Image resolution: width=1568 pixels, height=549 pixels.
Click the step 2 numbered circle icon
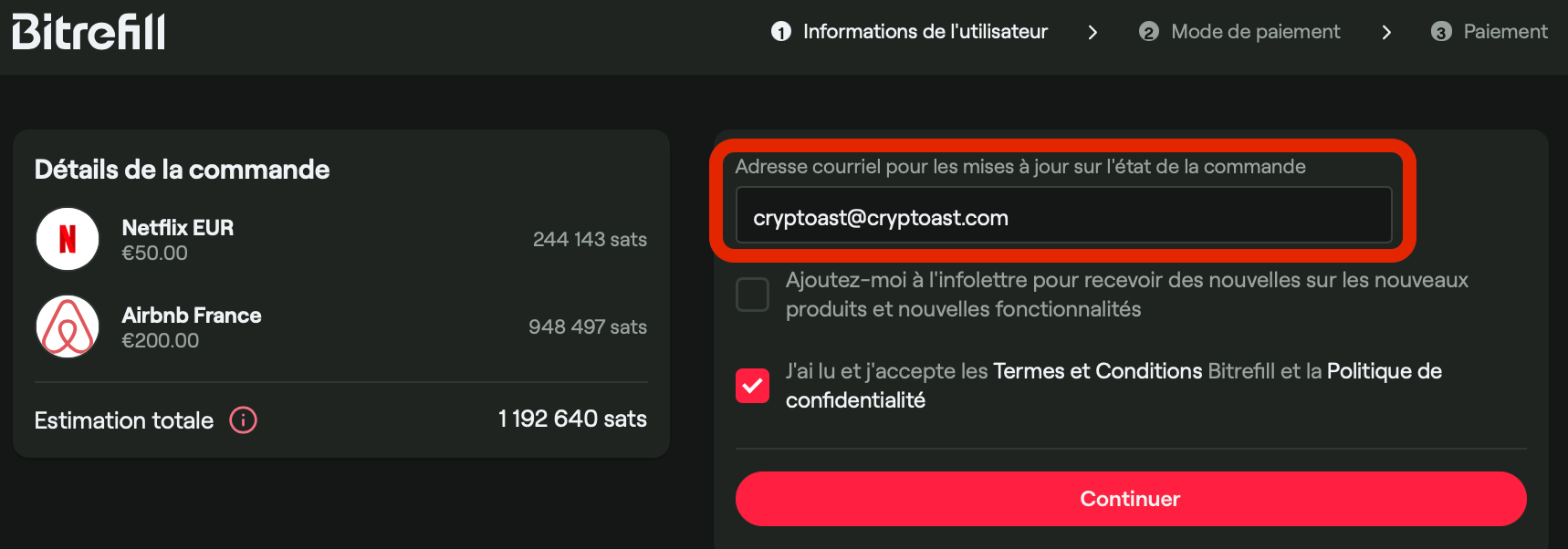point(1148,31)
